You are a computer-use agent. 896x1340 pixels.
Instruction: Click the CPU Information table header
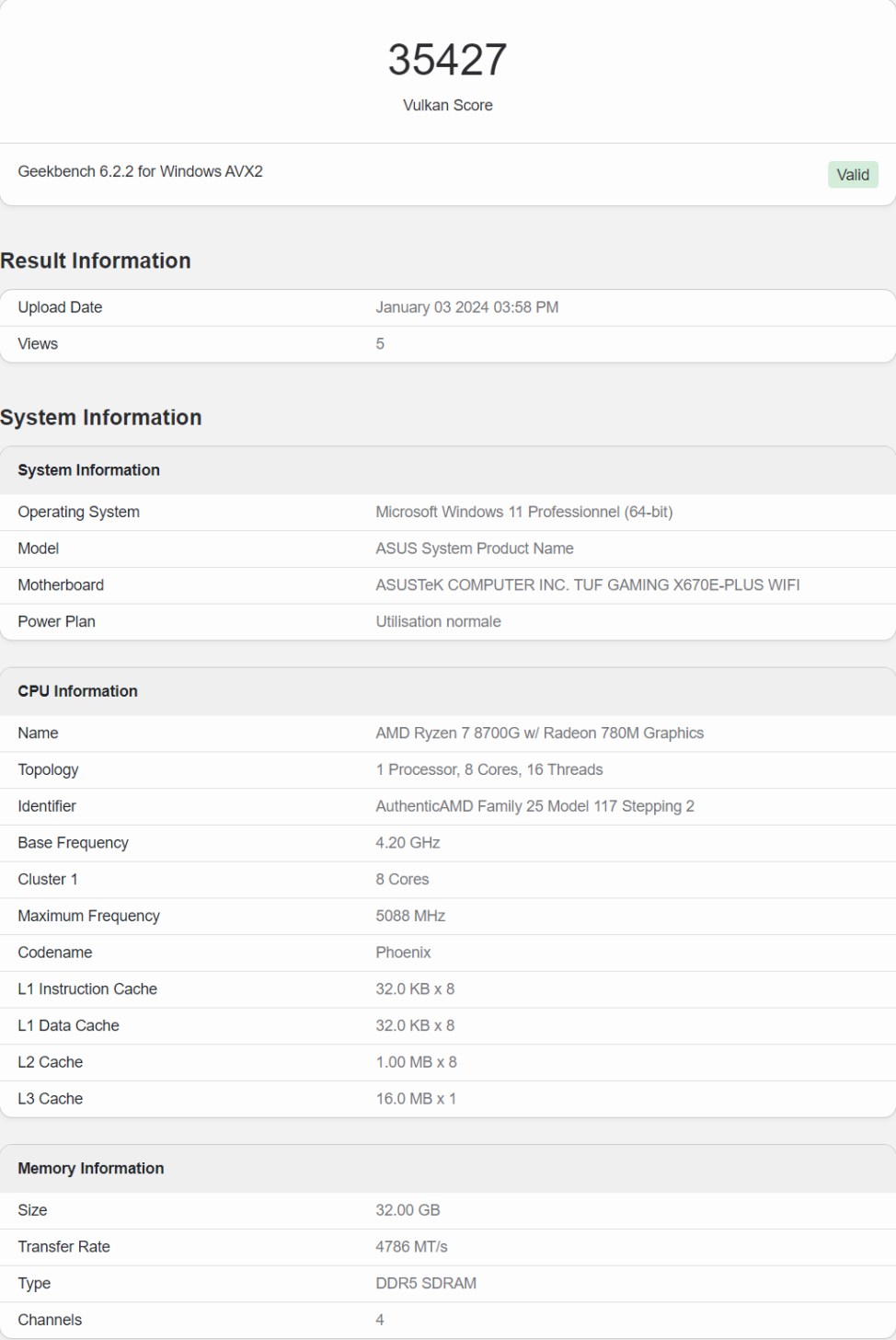point(77,691)
